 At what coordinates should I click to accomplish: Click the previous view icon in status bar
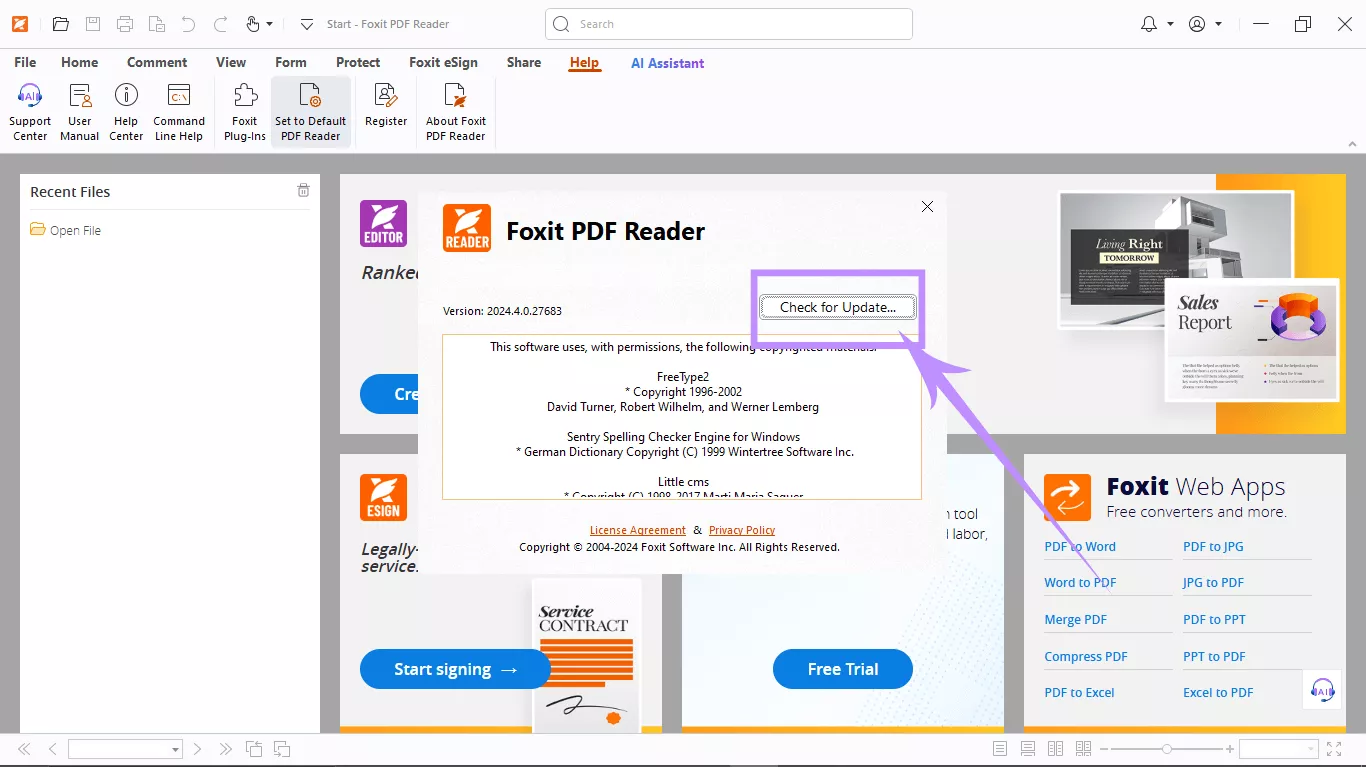point(254,749)
